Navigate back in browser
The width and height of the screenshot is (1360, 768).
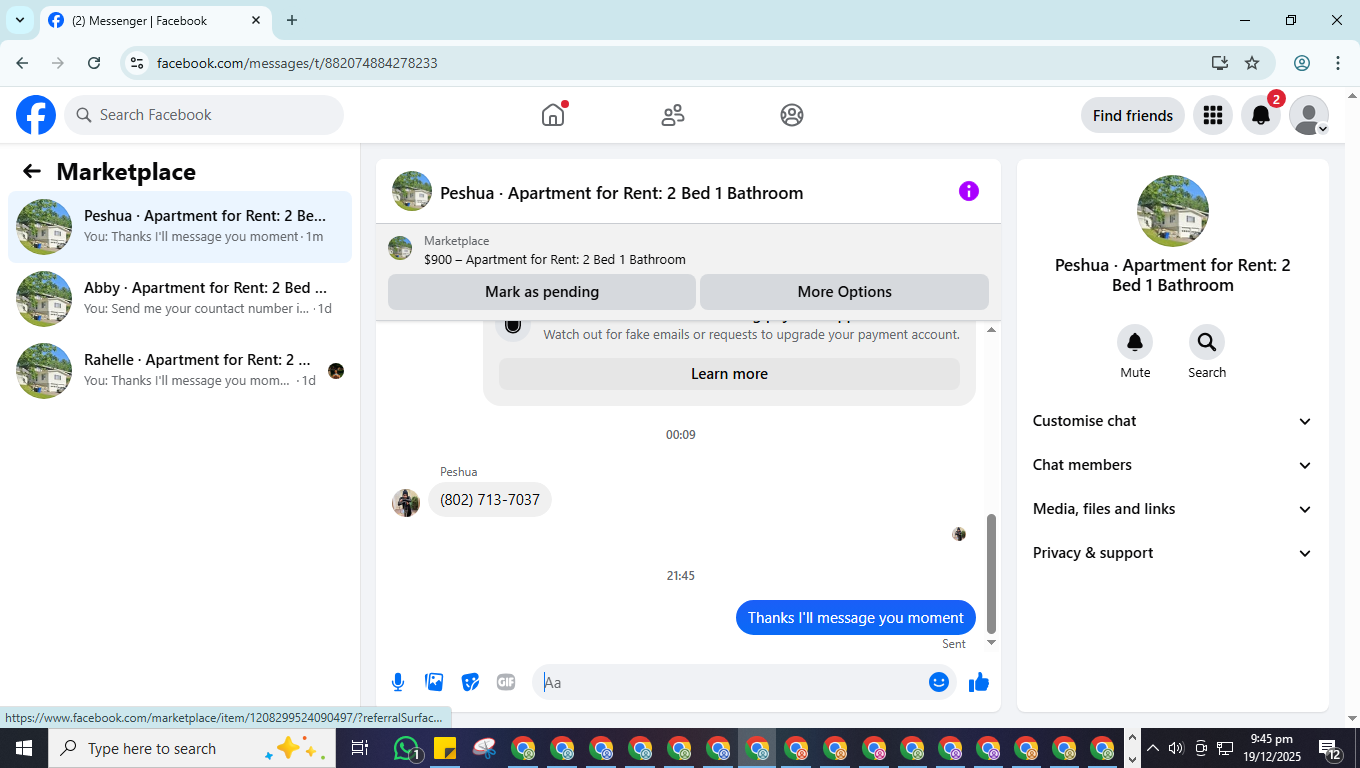click(22, 63)
